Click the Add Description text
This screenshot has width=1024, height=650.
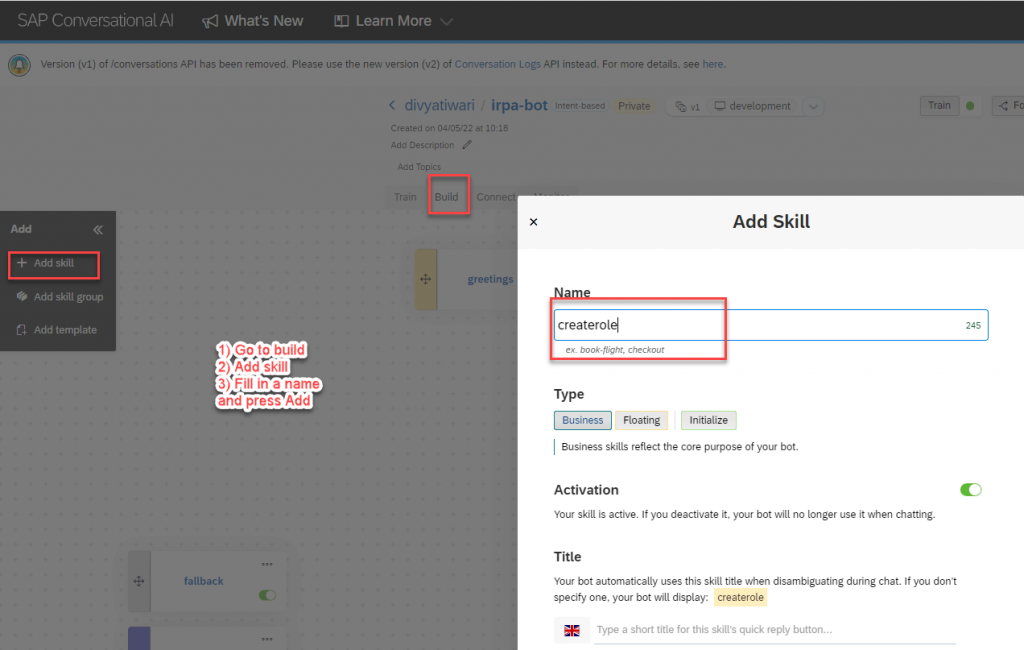pyautogui.click(x=422, y=145)
